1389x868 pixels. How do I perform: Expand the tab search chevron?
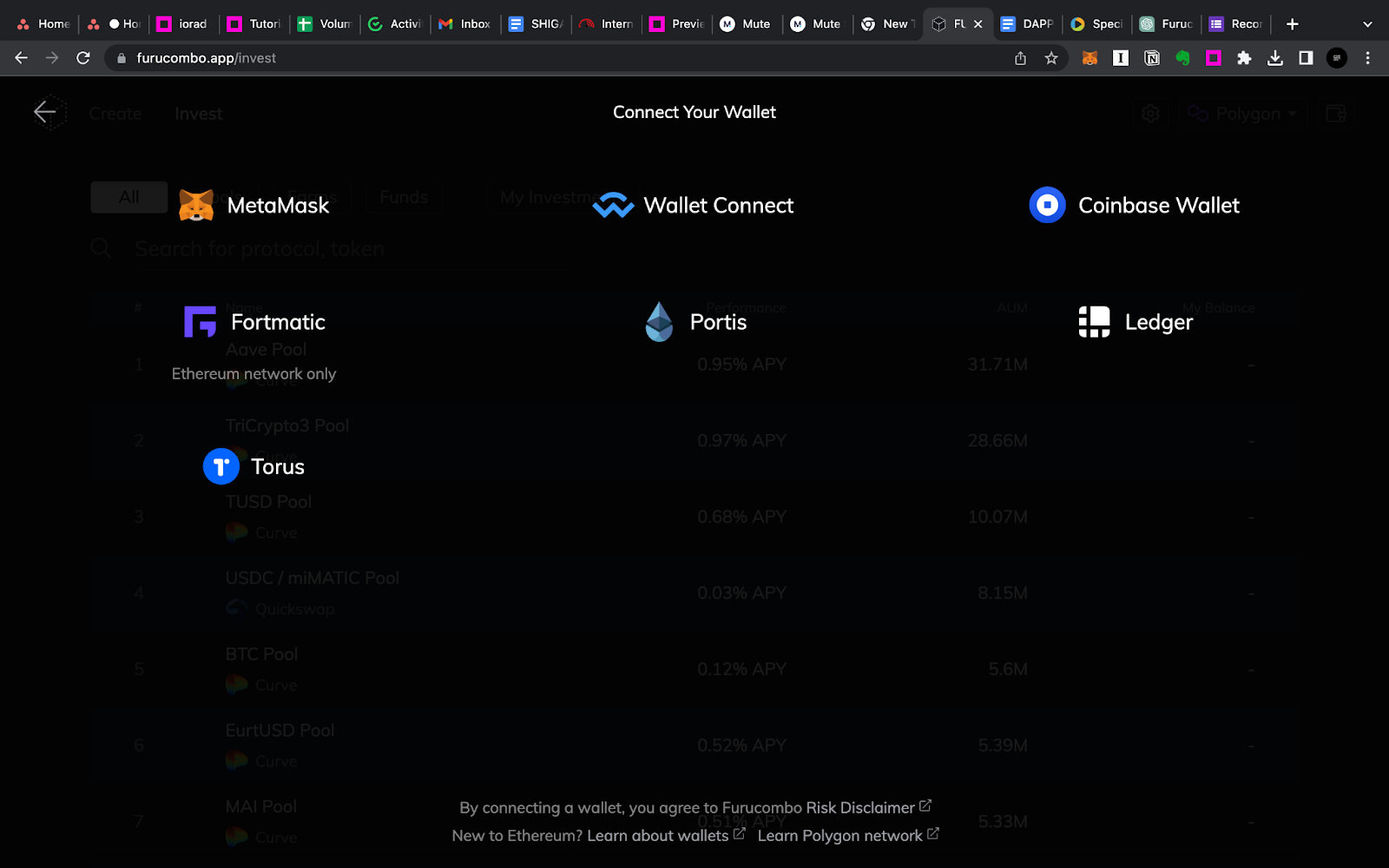[x=1367, y=24]
